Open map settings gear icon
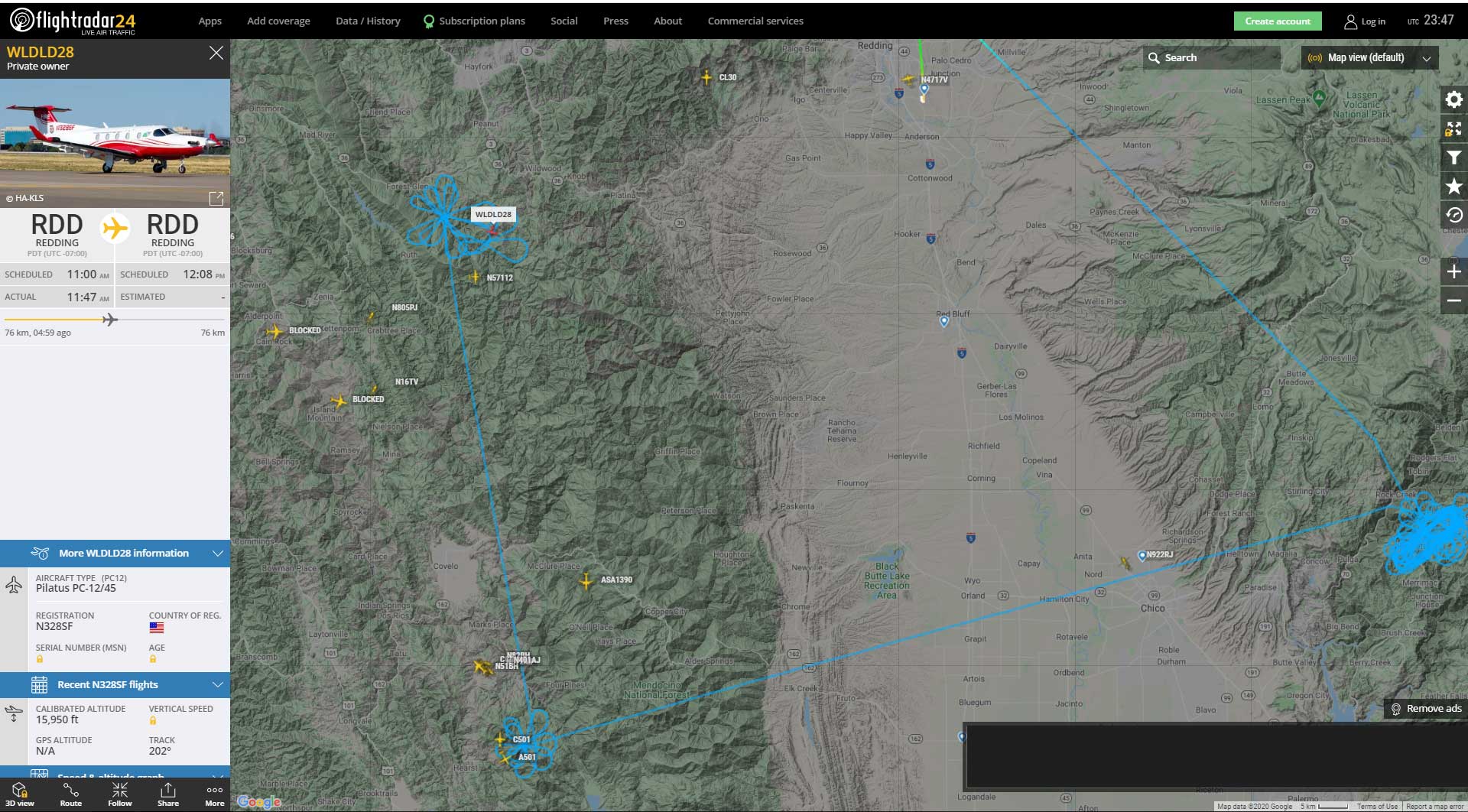The width and height of the screenshot is (1468, 812). [1453, 100]
